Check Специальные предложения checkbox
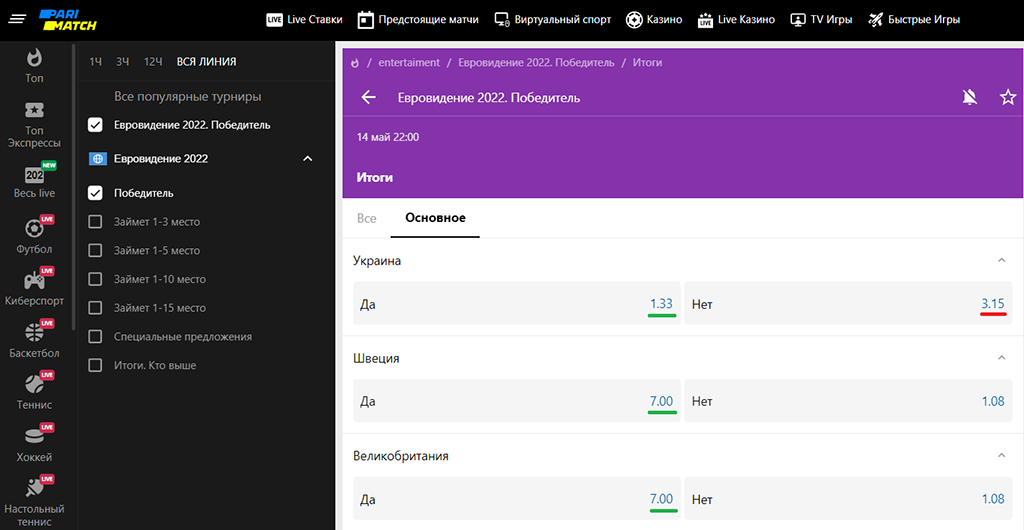The image size is (1024, 530). coord(95,337)
